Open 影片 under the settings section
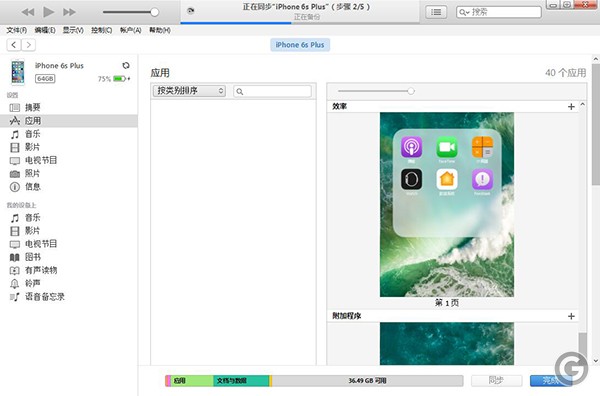The height and width of the screenshot is (396, 600). coord(69,147)
